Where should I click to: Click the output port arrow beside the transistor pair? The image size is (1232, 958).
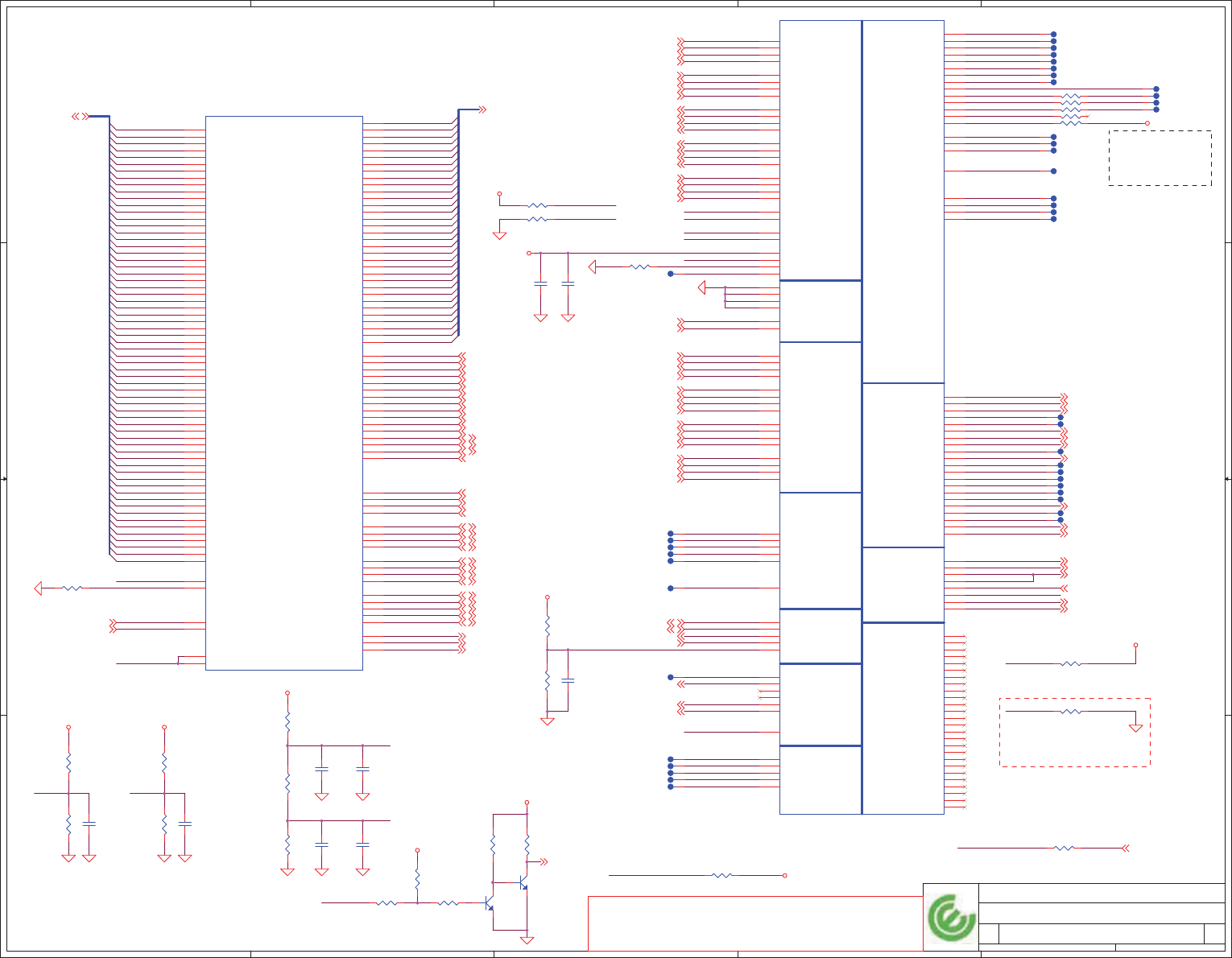(544, 862)
